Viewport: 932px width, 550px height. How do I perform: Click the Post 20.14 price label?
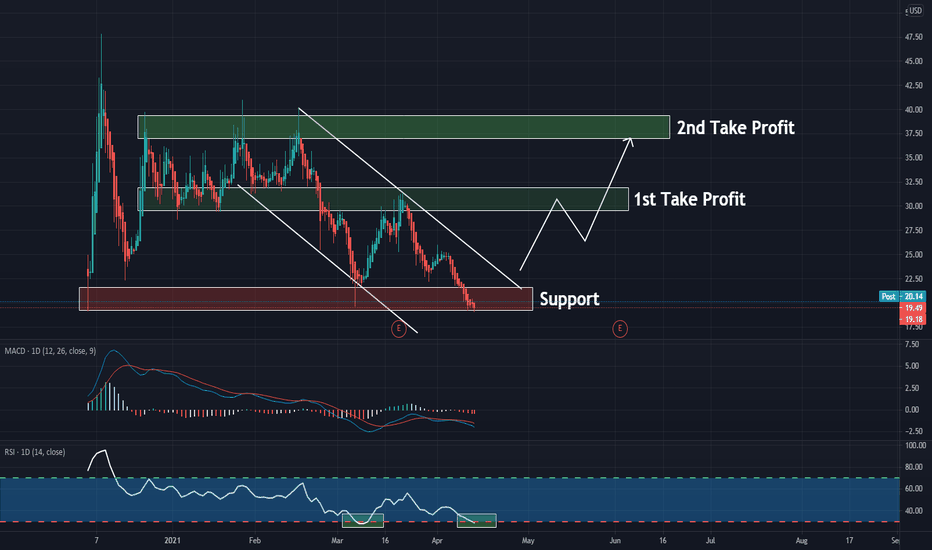(x=902, y=296)
